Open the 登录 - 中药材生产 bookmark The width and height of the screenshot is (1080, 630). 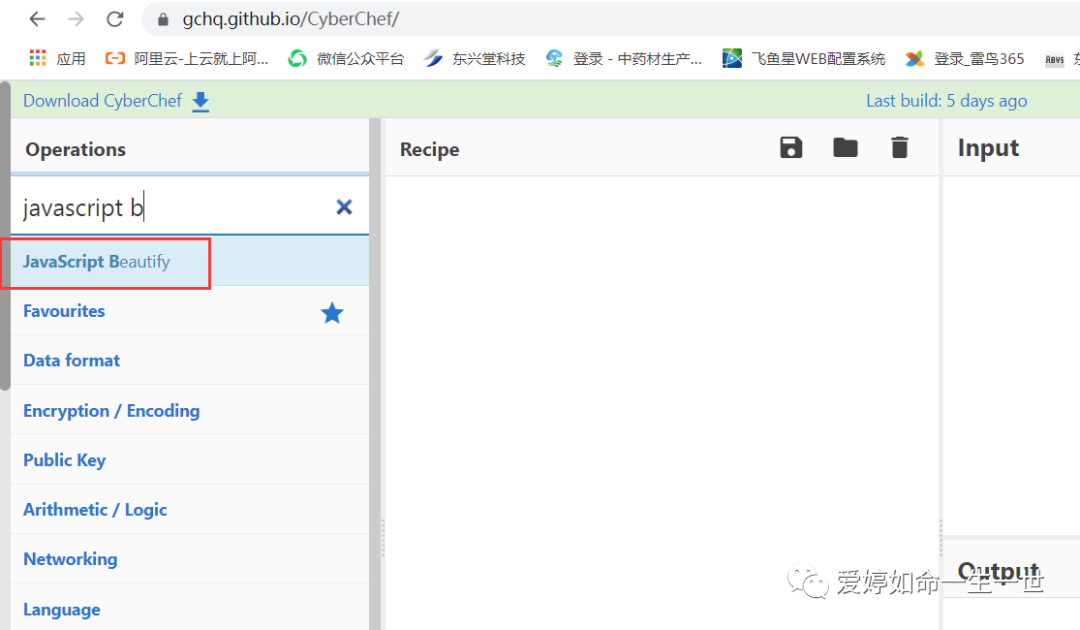tap(623, 59)
